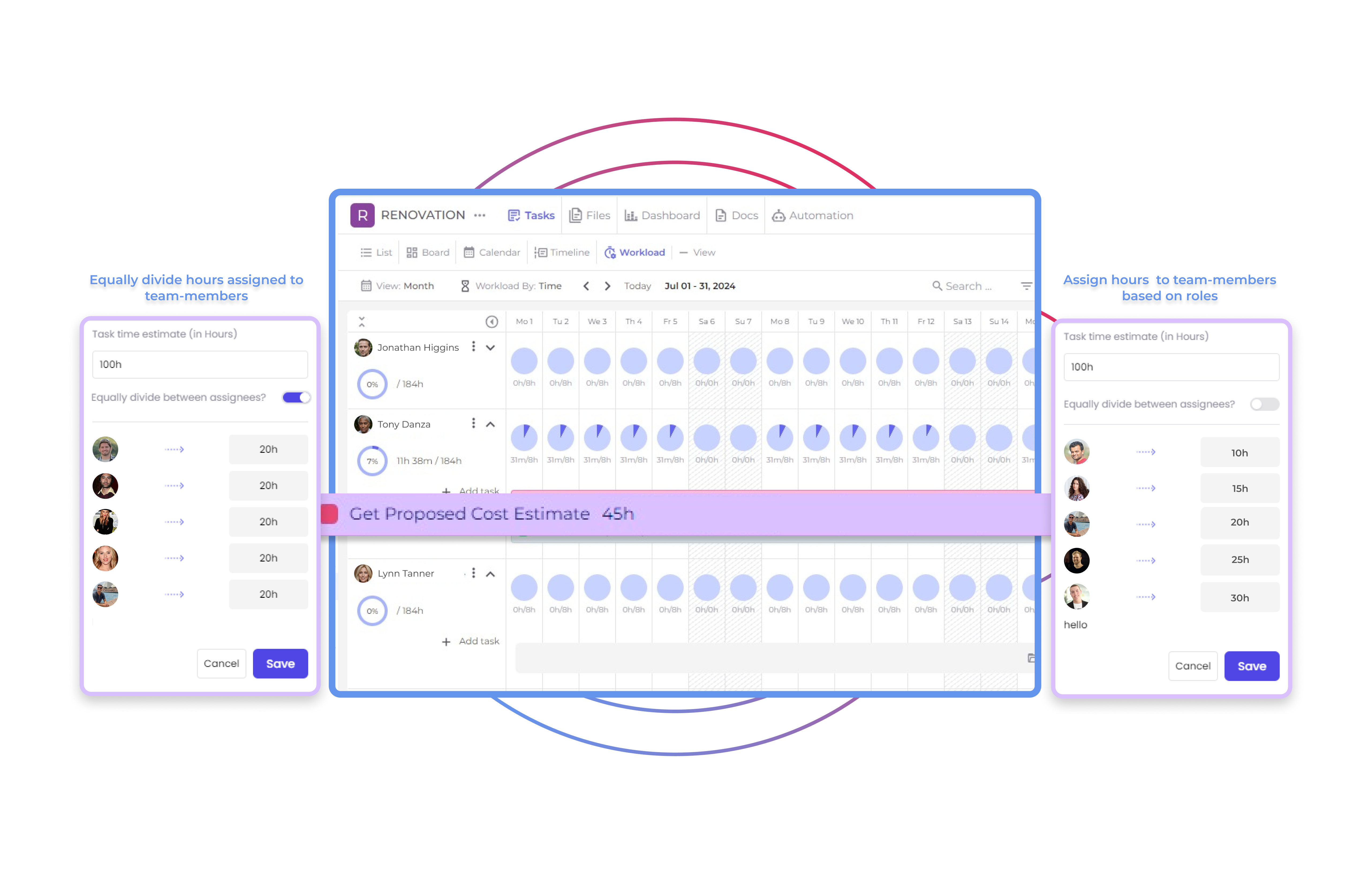The width and height of the screenshot is (1372, 879).
Task: Click Save on the left panel
Action: tap(281, 663)
